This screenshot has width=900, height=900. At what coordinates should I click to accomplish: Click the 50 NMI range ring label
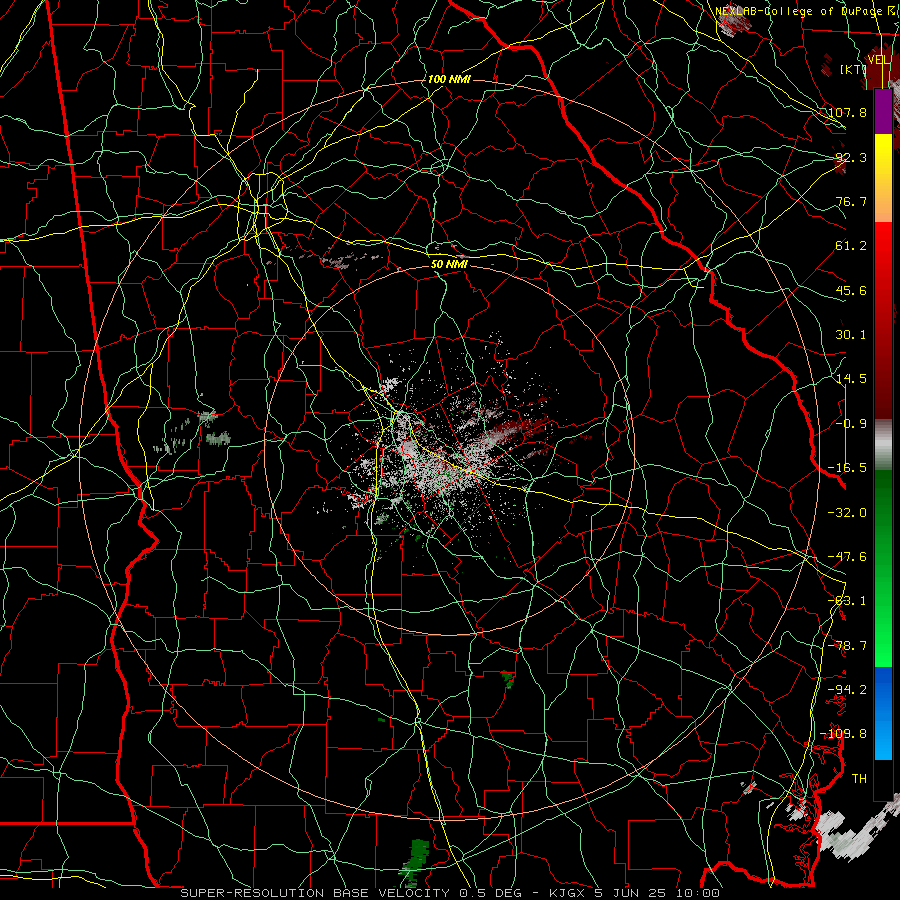(x=449, y=264)
